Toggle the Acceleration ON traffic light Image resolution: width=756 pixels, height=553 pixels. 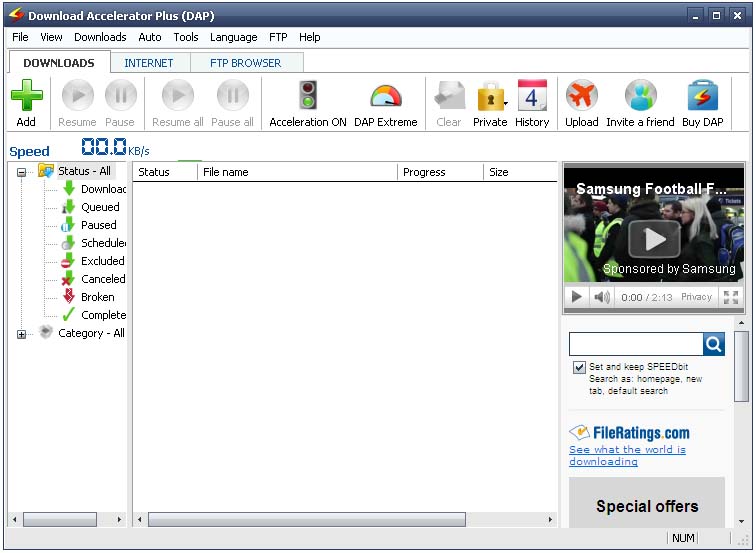click(x=308, y=94)
